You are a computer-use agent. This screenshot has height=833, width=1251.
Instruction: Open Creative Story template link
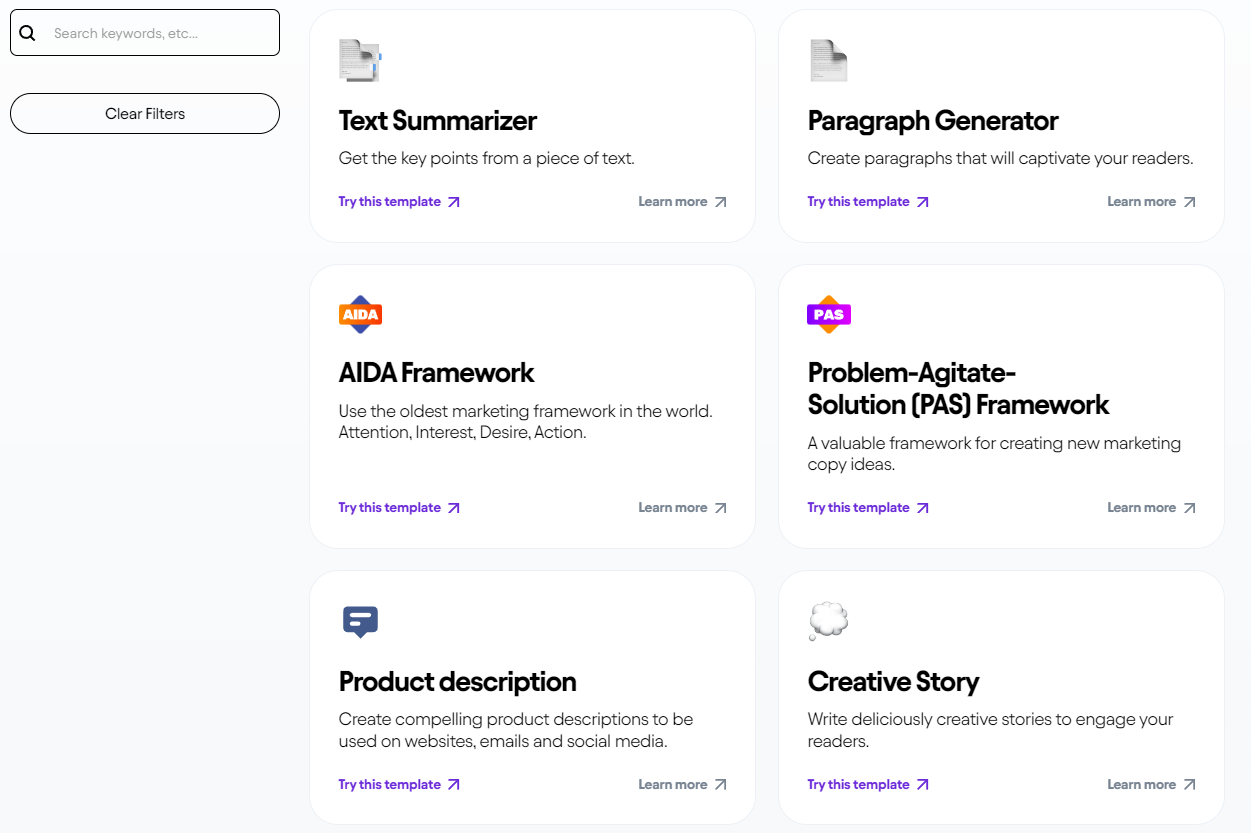point(868,784)
